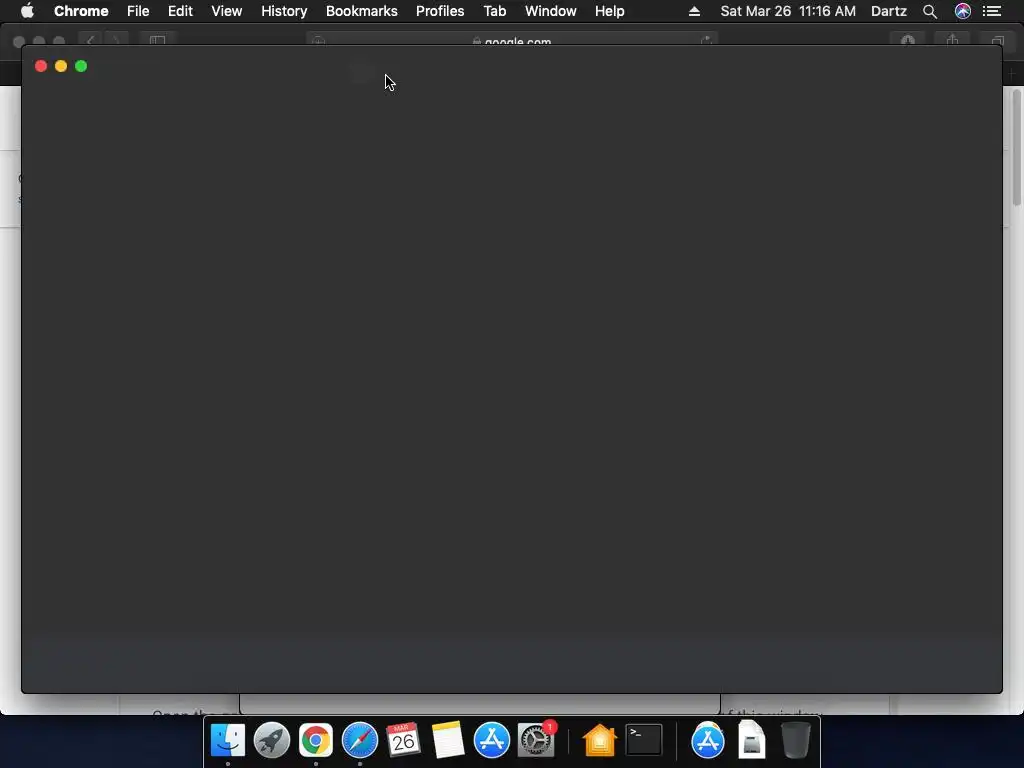Click the date and time in menu bar
1024x768 pixels.
click(788, 11)
